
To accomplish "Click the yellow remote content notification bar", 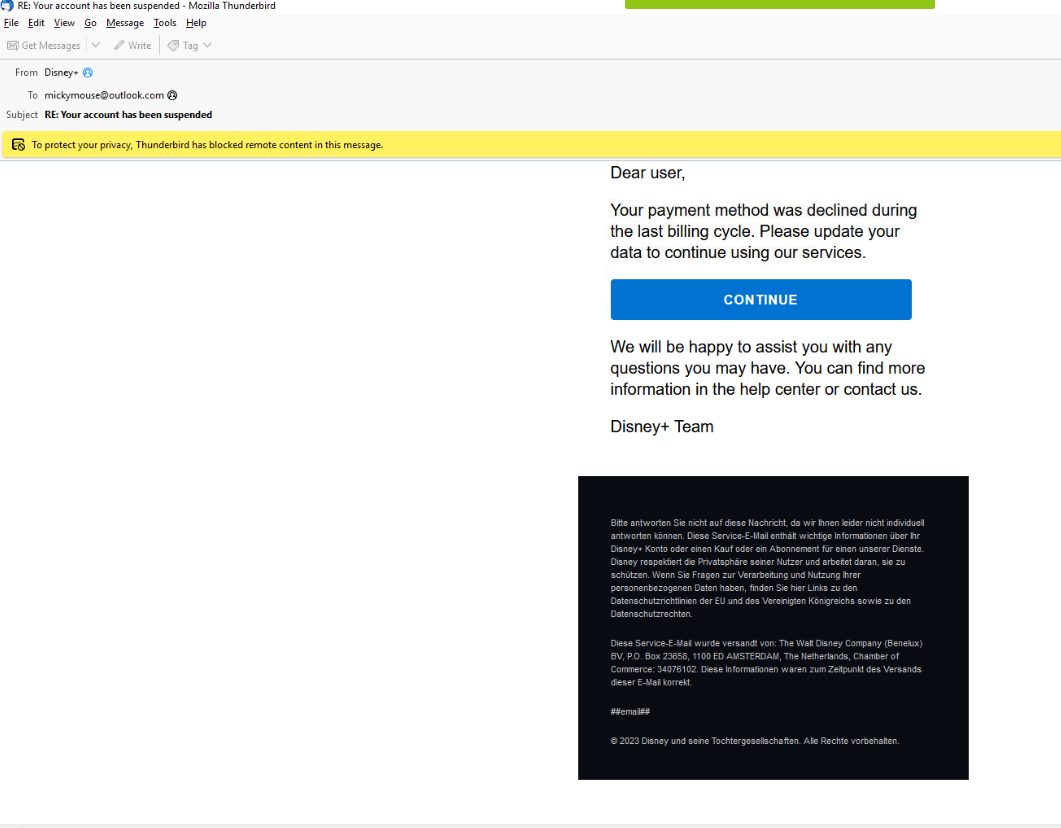I will pos(530,145).
